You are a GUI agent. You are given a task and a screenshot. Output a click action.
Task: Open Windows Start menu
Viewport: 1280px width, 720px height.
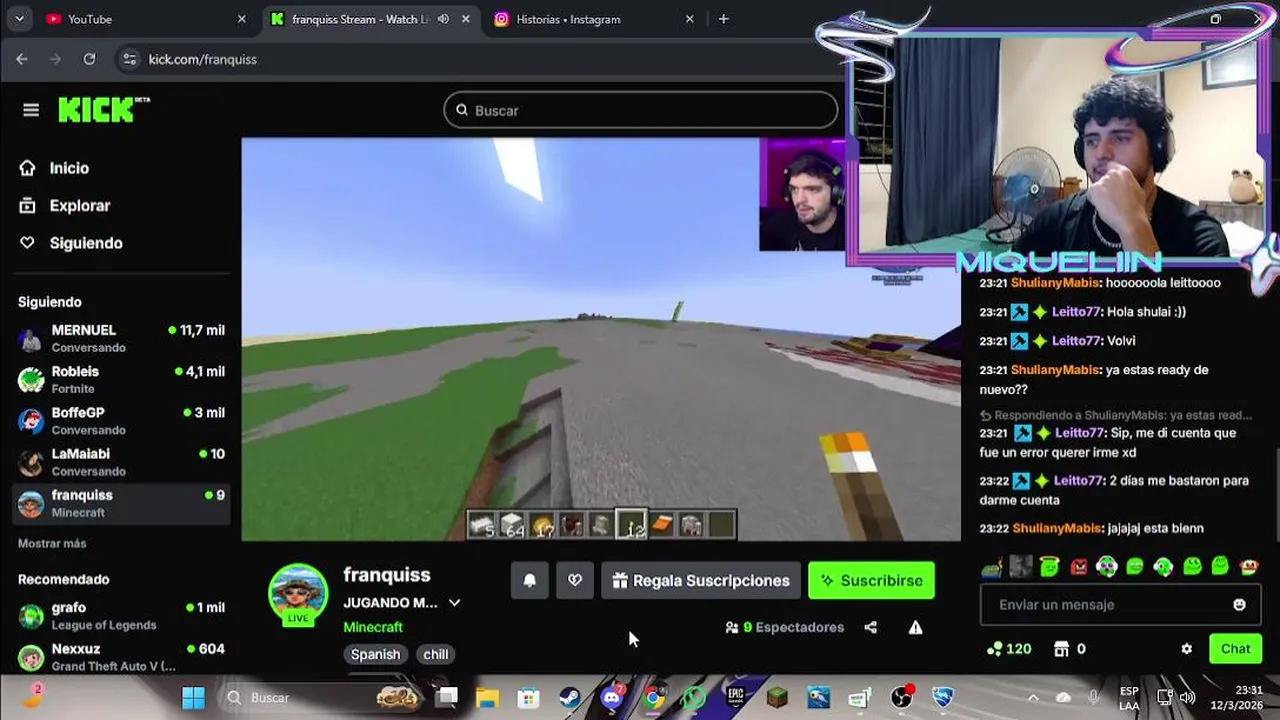[193, 697]
